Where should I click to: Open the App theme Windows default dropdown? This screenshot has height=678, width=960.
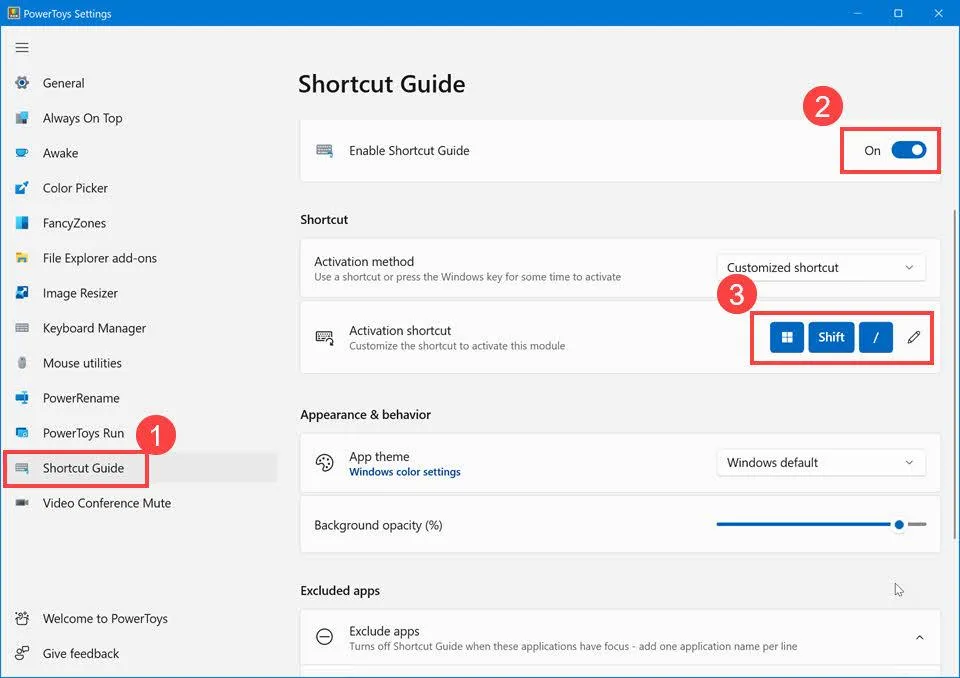click(x=820, y=462)
